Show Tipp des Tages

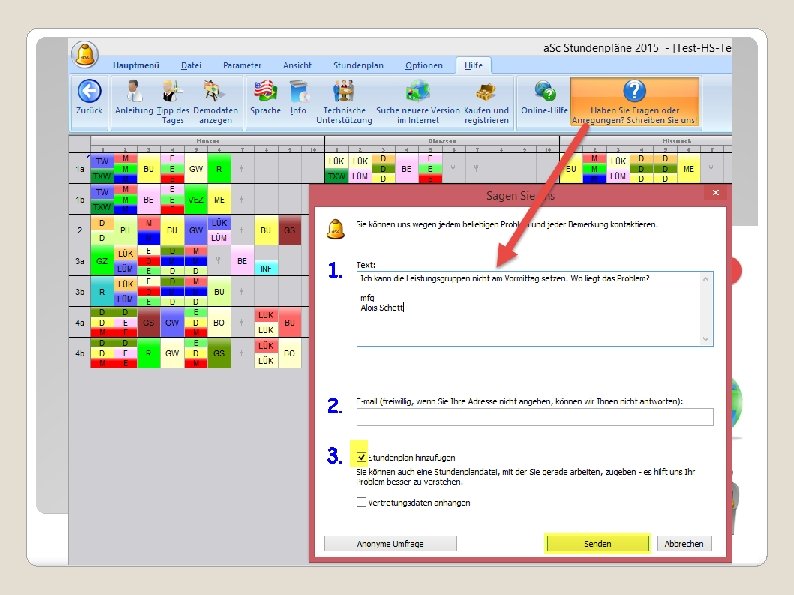[x=172, y=92]
